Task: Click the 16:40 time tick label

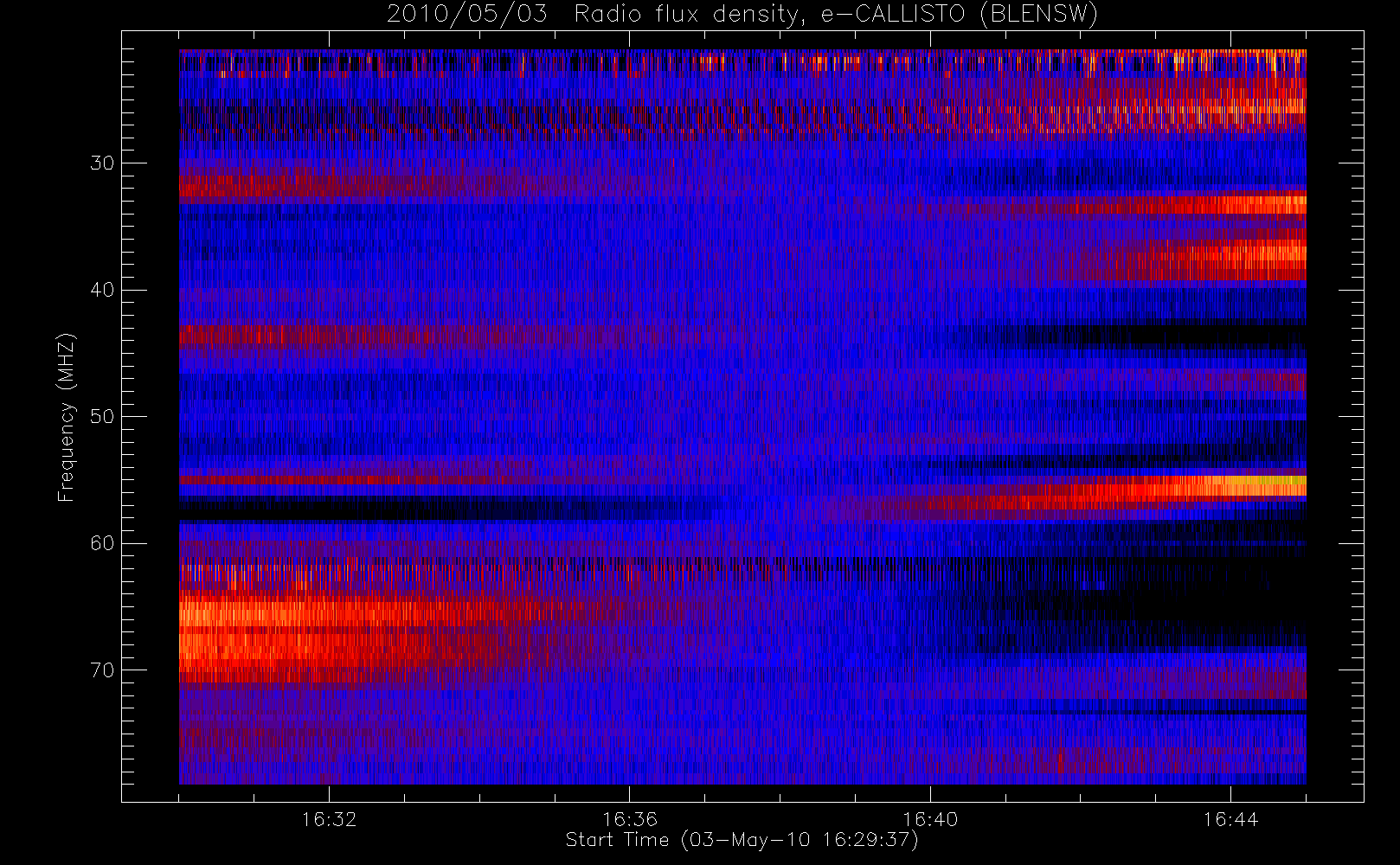Action: pos(930,819)
